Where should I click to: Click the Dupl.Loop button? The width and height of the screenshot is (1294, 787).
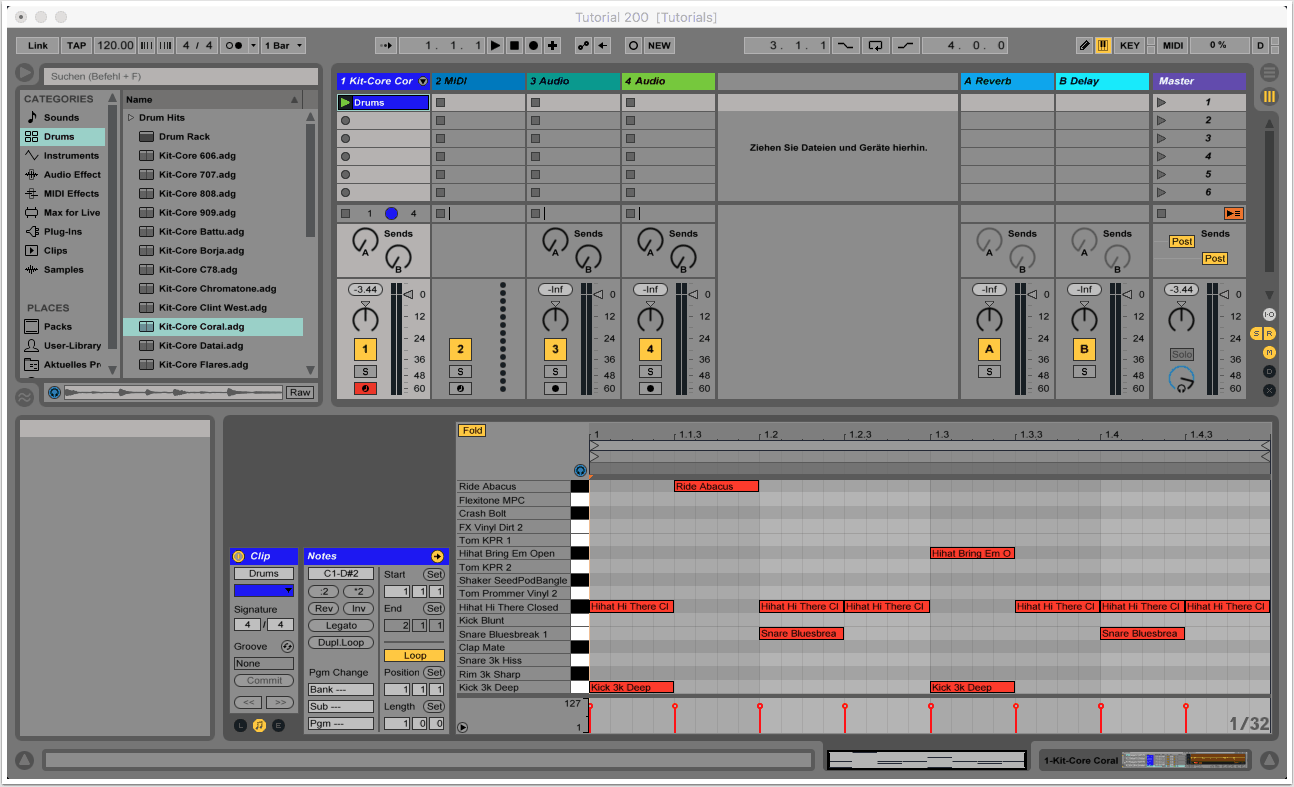click(341, 642)
